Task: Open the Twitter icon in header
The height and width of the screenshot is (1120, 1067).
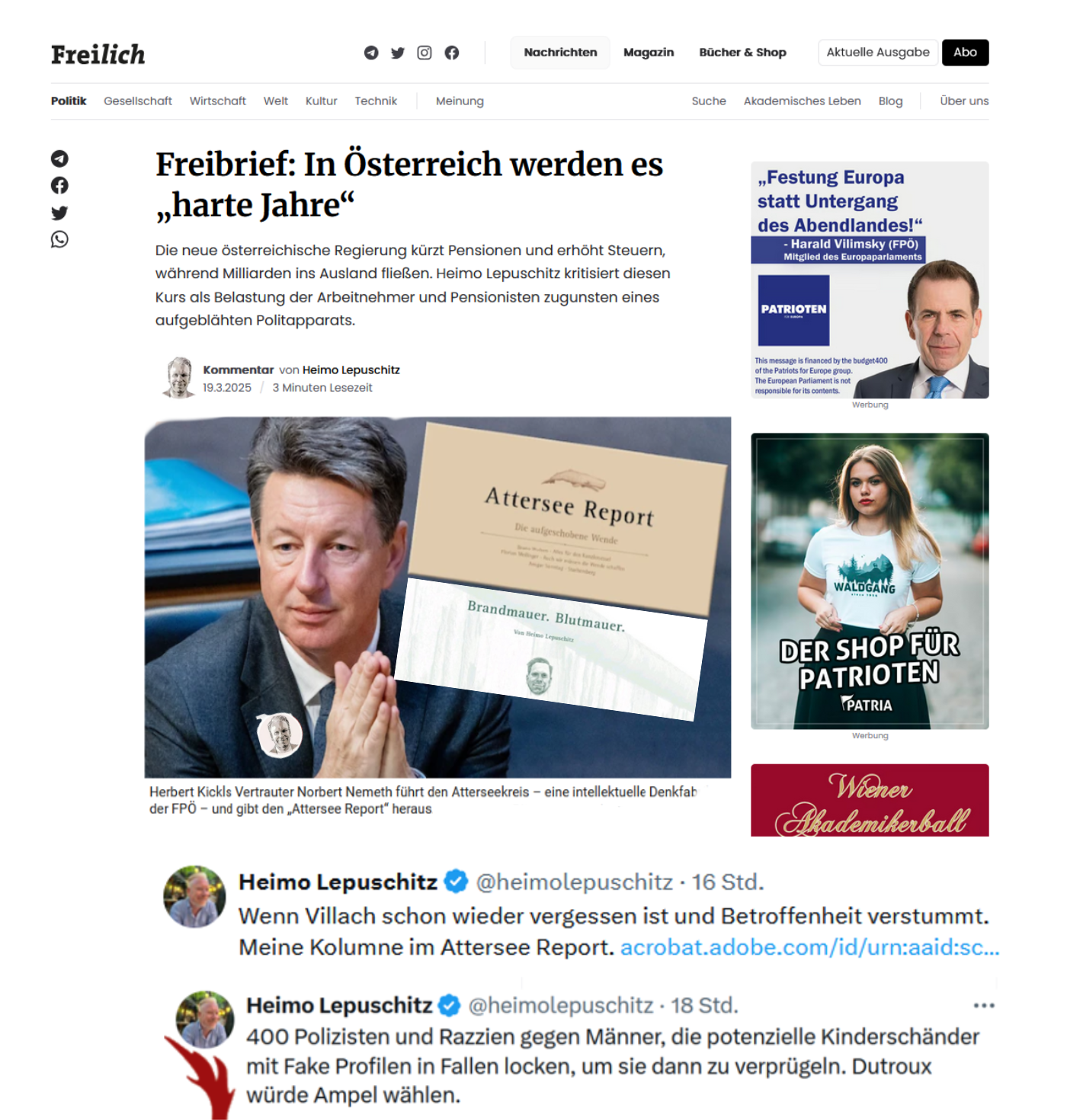Action: (398, 53)
